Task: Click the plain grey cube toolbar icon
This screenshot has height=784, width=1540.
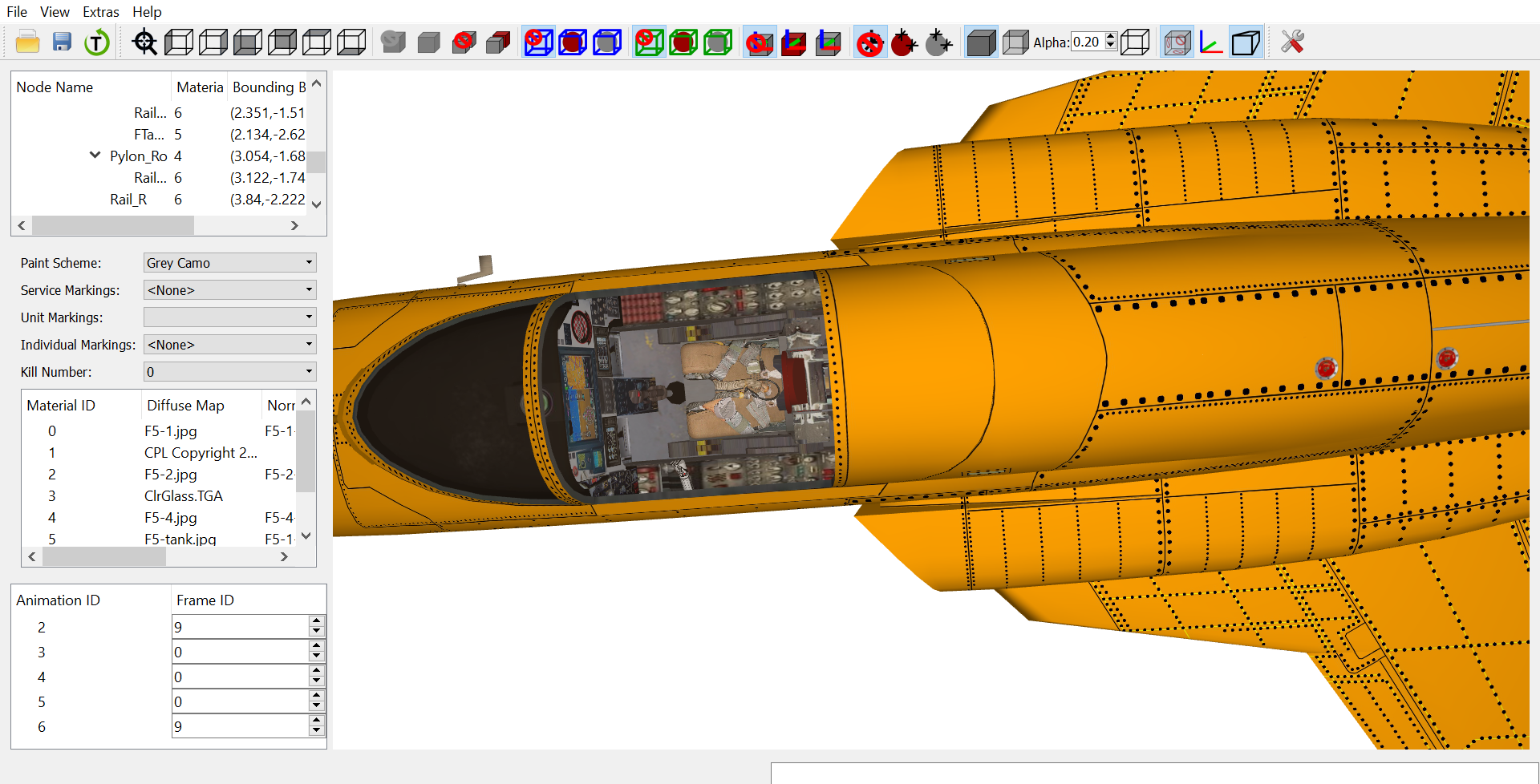Action: click(x=429, y=42)
